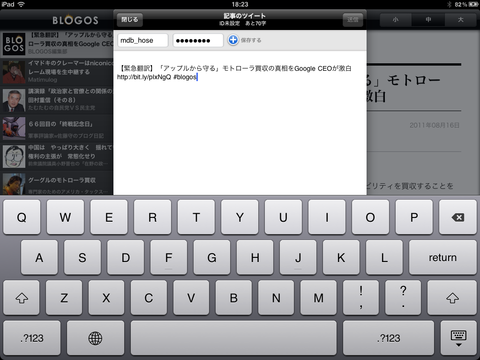Tap the O key
The height and width of the screenshot is (360, 480).
pos(370,217)
